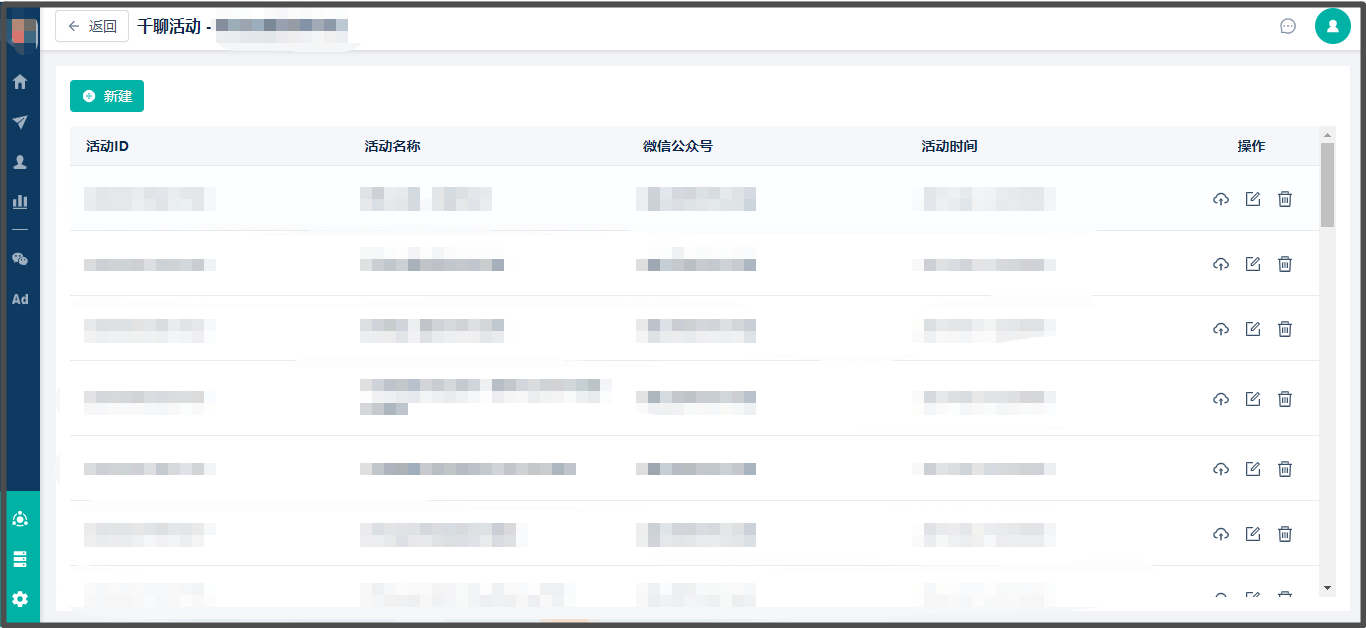Click upload cloud icon in fourth table row
Image resolution: width=1366 pixels, height=628 pixels.
click(1221, 399)
